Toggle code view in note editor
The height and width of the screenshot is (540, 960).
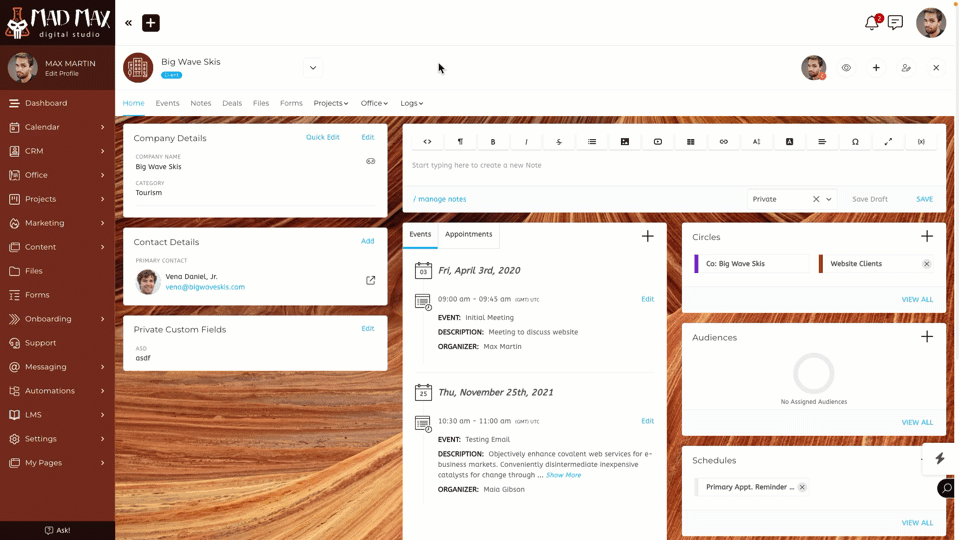pos(427,141)
